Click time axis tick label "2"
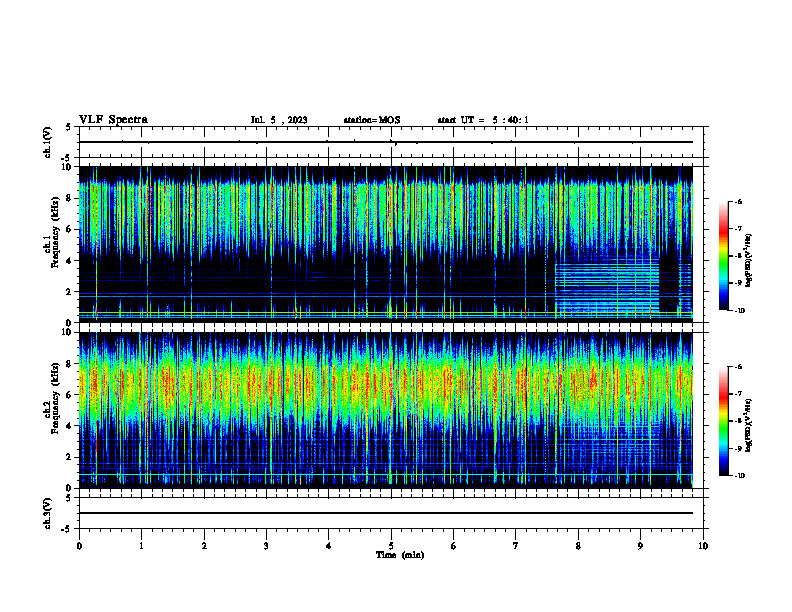The width and height of the screenshot is (792, 612). point(204,546)
